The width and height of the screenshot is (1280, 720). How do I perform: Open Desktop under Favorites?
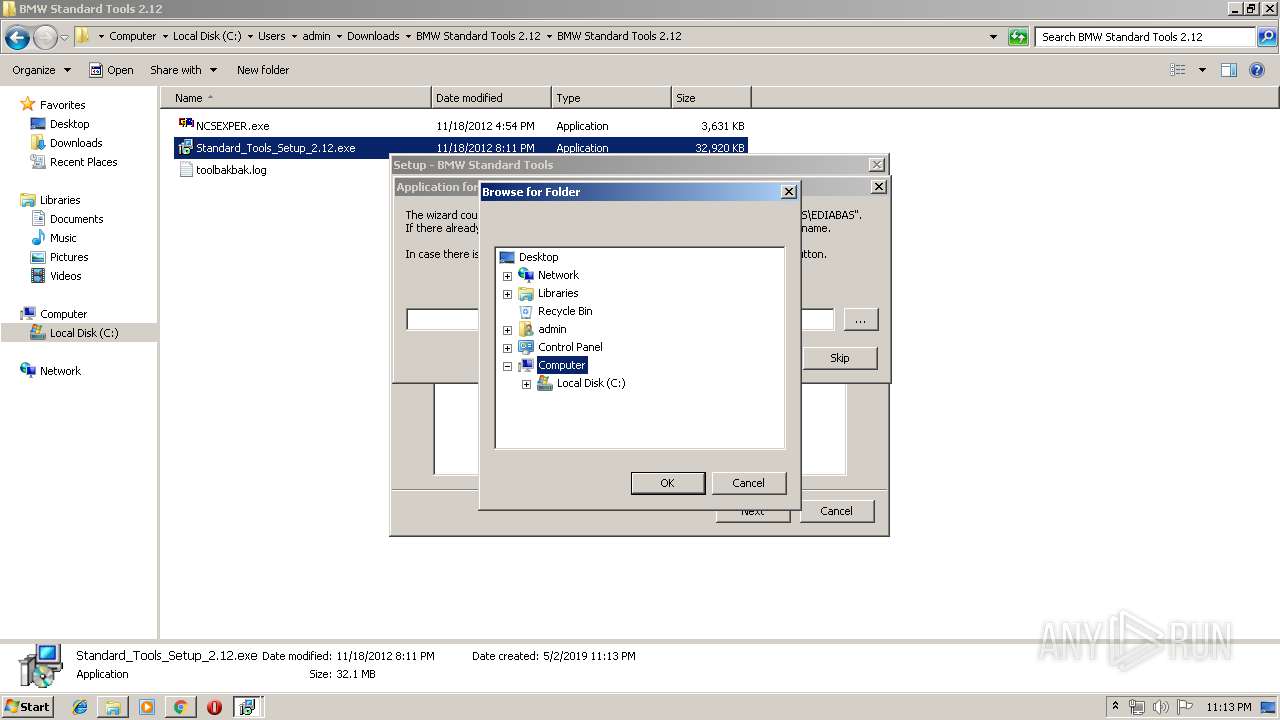[x=69, y=124]
